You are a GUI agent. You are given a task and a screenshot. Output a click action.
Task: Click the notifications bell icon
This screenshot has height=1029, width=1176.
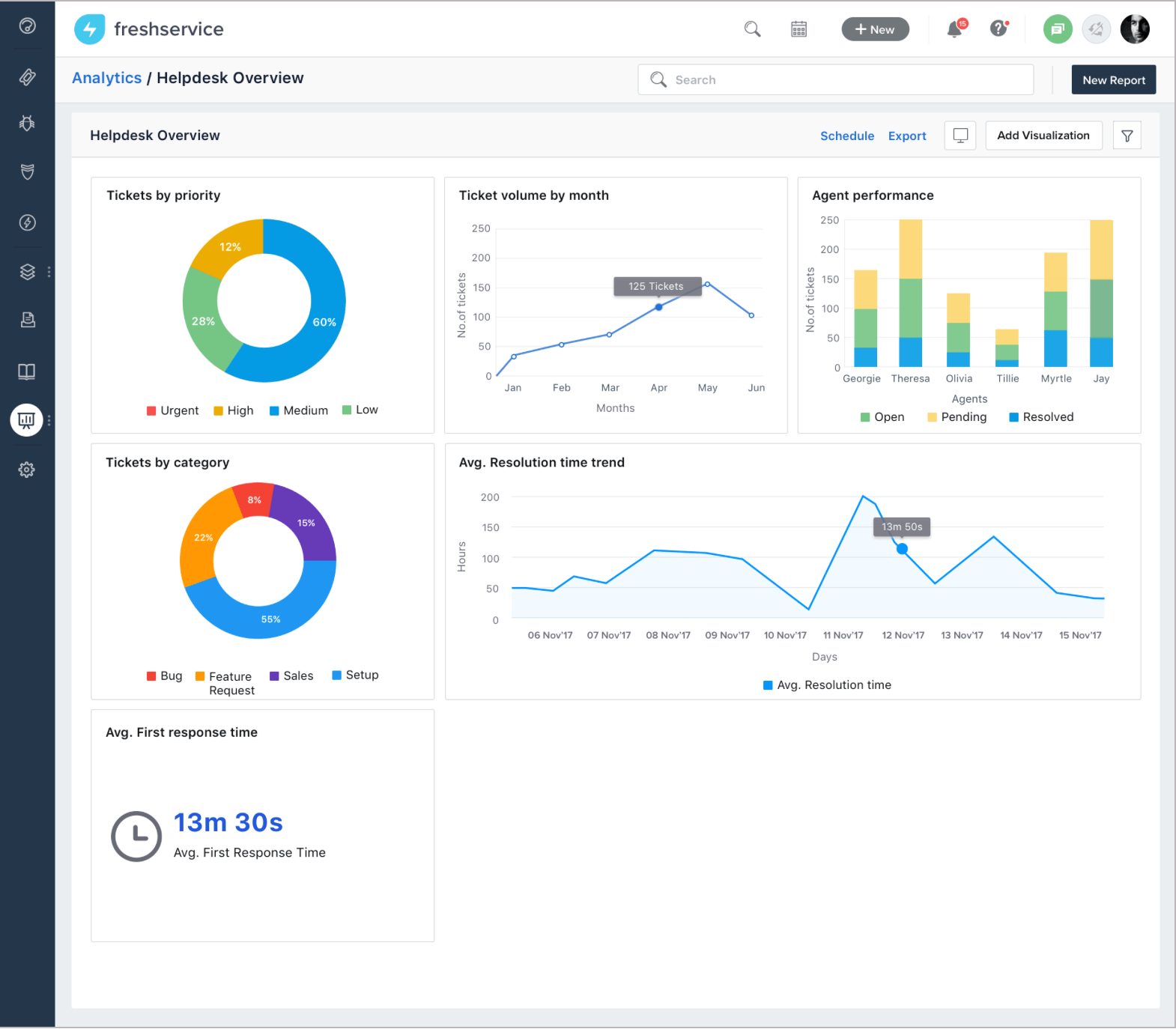click(x=955, y=29)
